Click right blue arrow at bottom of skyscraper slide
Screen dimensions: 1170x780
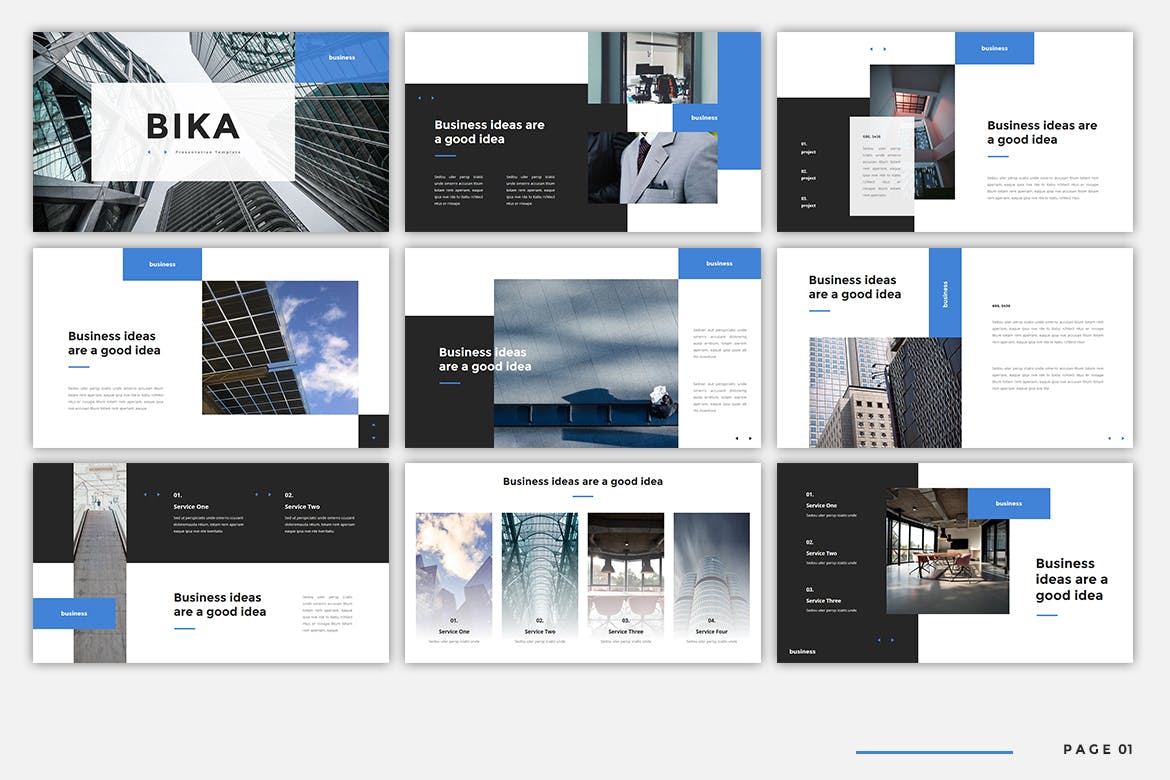coord(1122,438)
